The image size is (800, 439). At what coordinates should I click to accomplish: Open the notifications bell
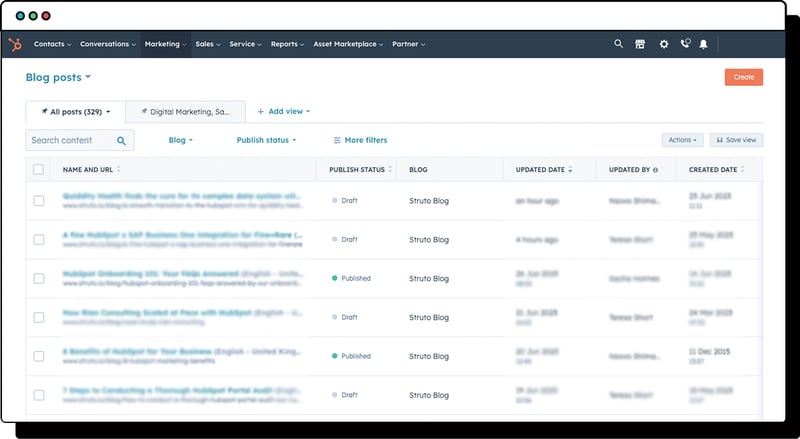point(704,44)
